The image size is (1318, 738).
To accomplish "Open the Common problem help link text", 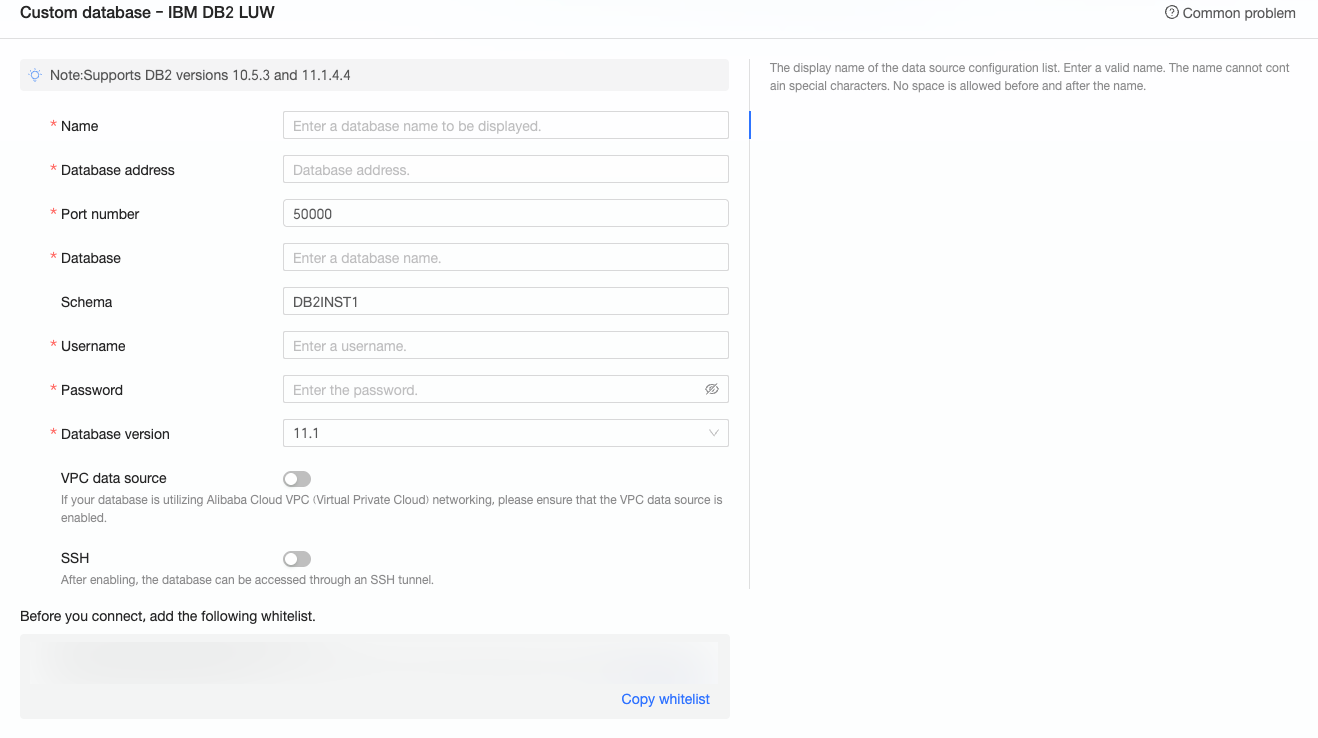I will pyautogui.click(x=1238, y=13).
